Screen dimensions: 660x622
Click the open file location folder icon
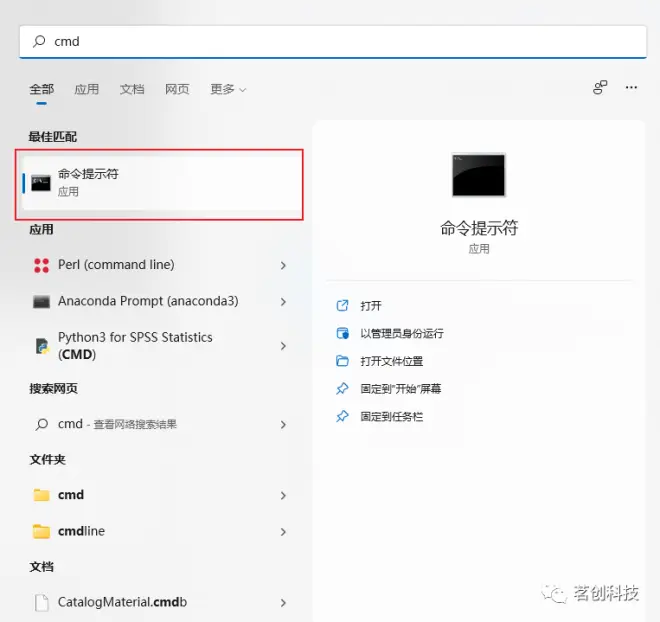click(x=342, y=361)
